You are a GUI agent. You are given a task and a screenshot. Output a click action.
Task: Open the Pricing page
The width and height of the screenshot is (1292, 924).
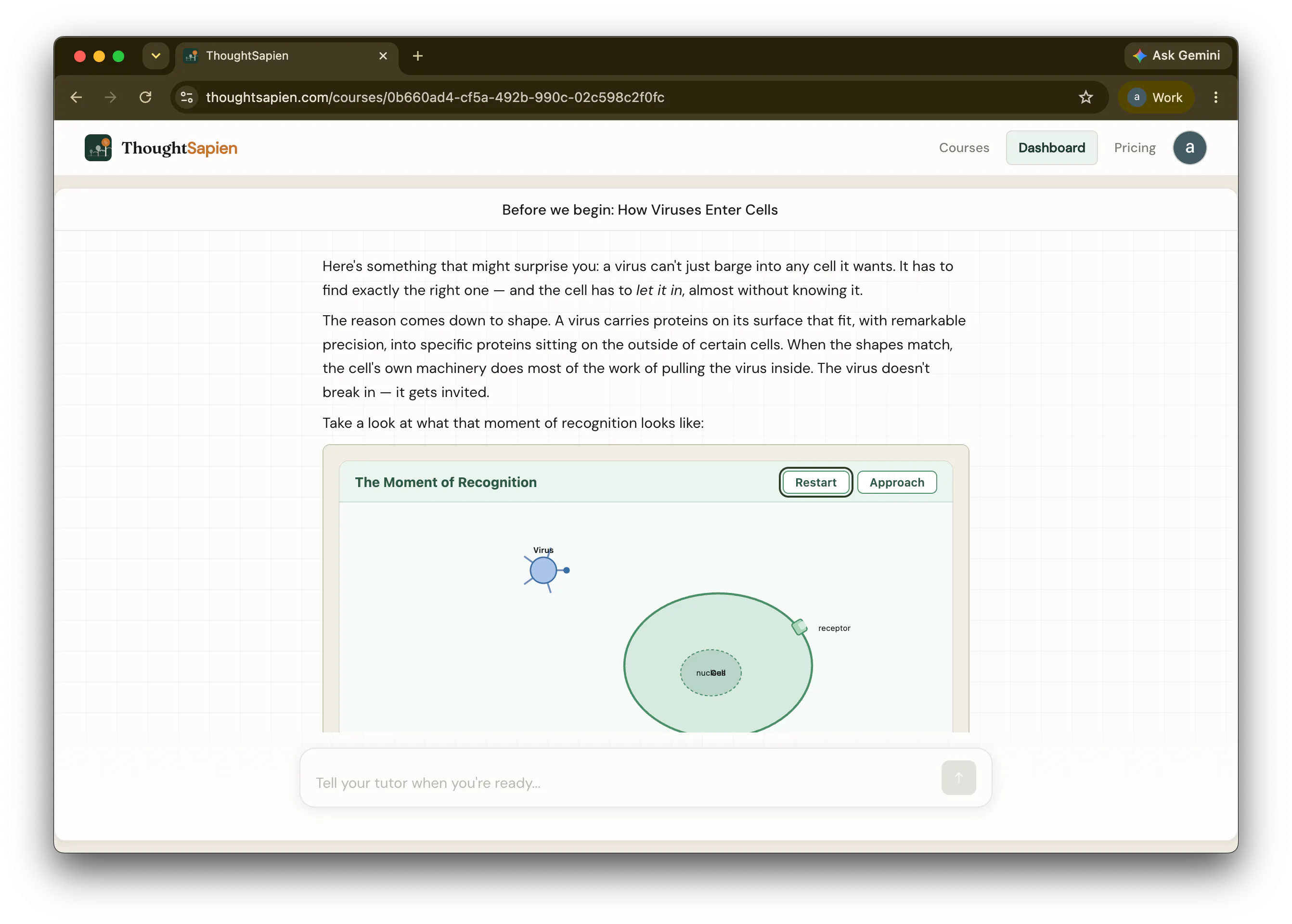pyautogui.click(x=1134, y=148)
